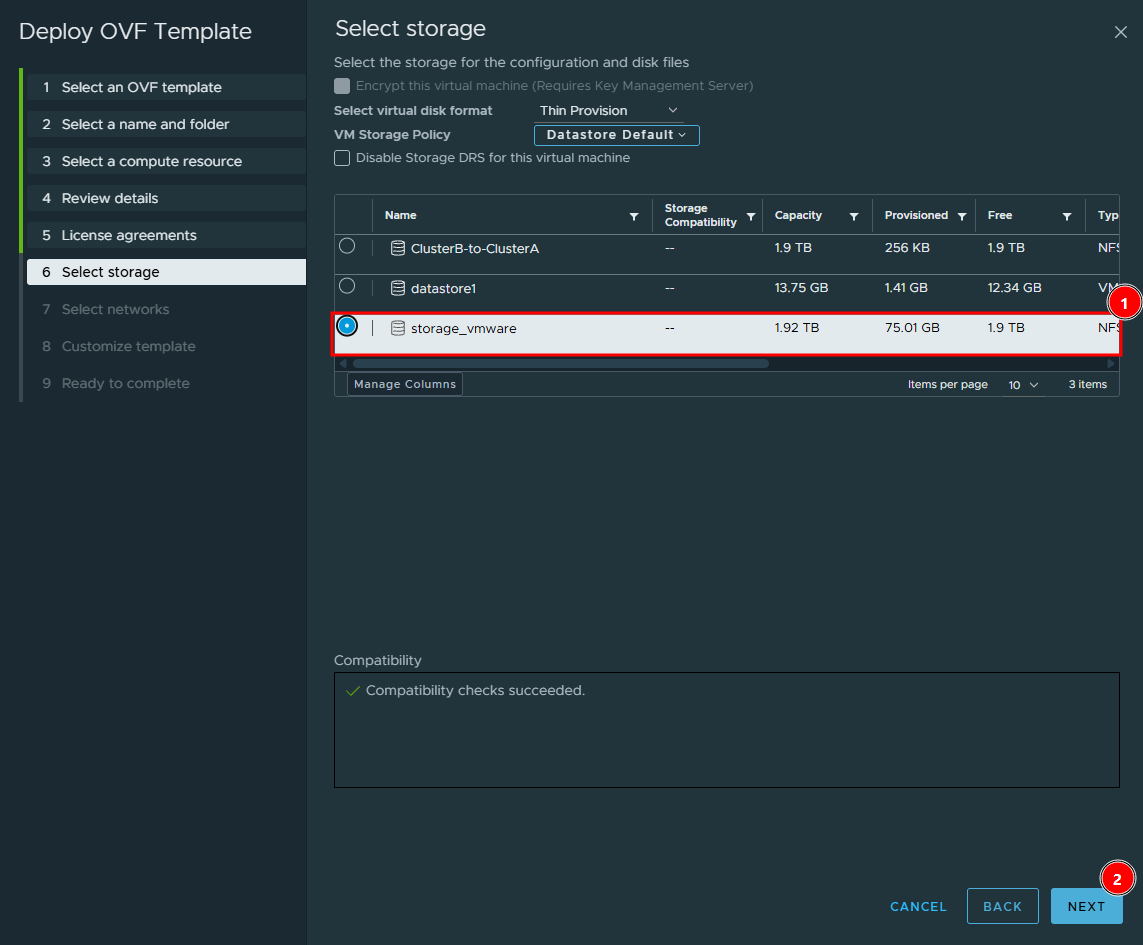The image size is (1143, 945).
Task: Select step 6 Select storage
Action: (166, 272)
